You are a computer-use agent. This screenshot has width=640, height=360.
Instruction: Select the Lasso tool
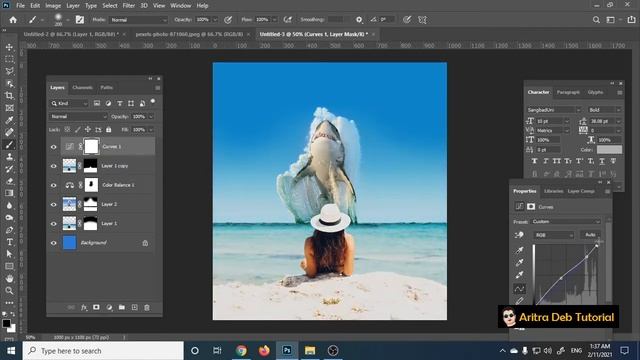tap(9, 71)
